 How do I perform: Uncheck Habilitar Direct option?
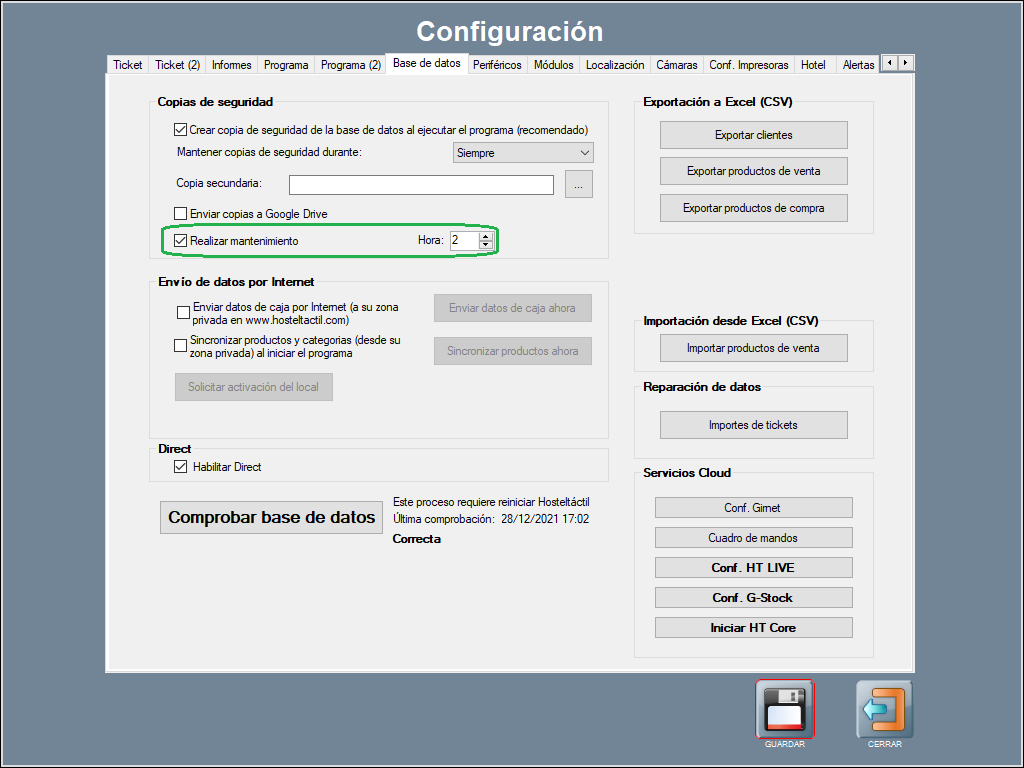181,467
